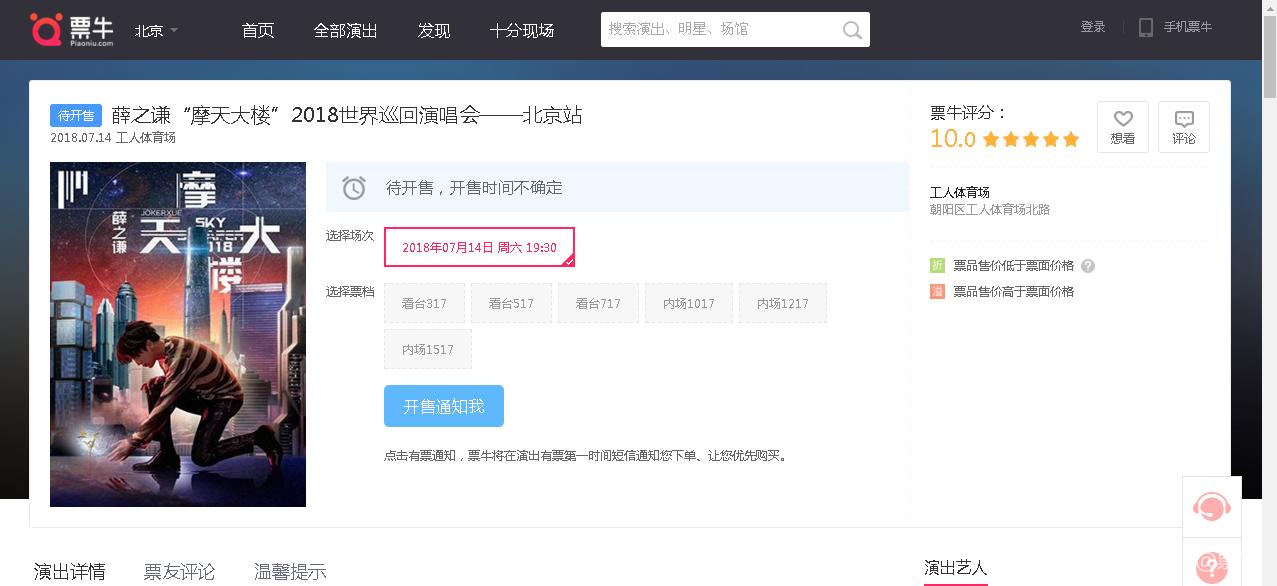Open comments via 评论 speech bubble icon

click(1184, 119)
